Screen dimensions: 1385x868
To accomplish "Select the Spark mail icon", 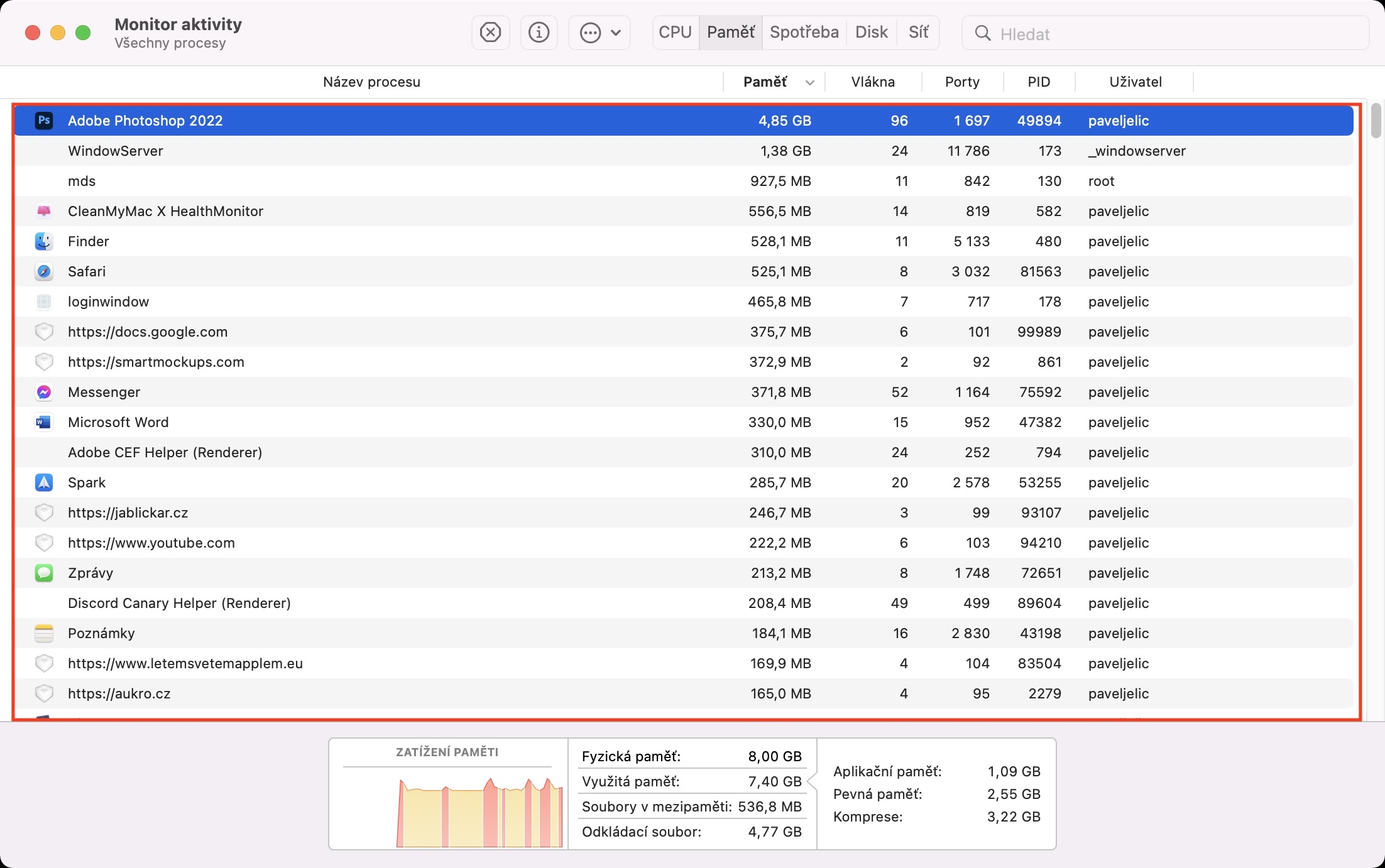I will [x=44, y=482].
